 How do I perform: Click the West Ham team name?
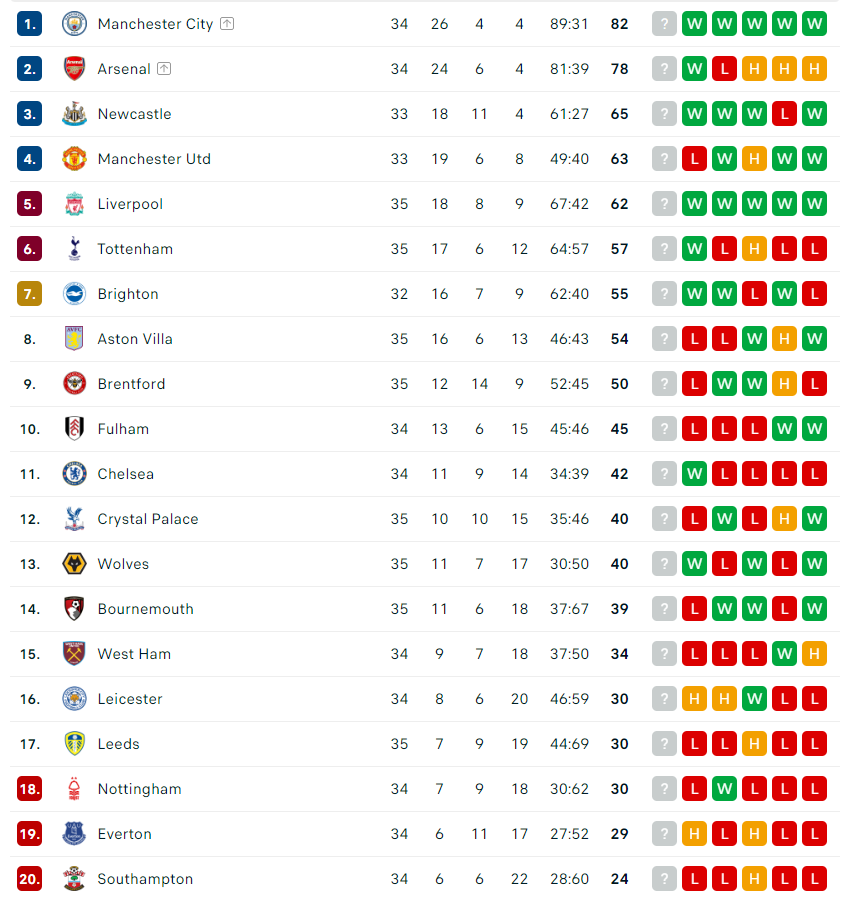(x=134, y=654)
